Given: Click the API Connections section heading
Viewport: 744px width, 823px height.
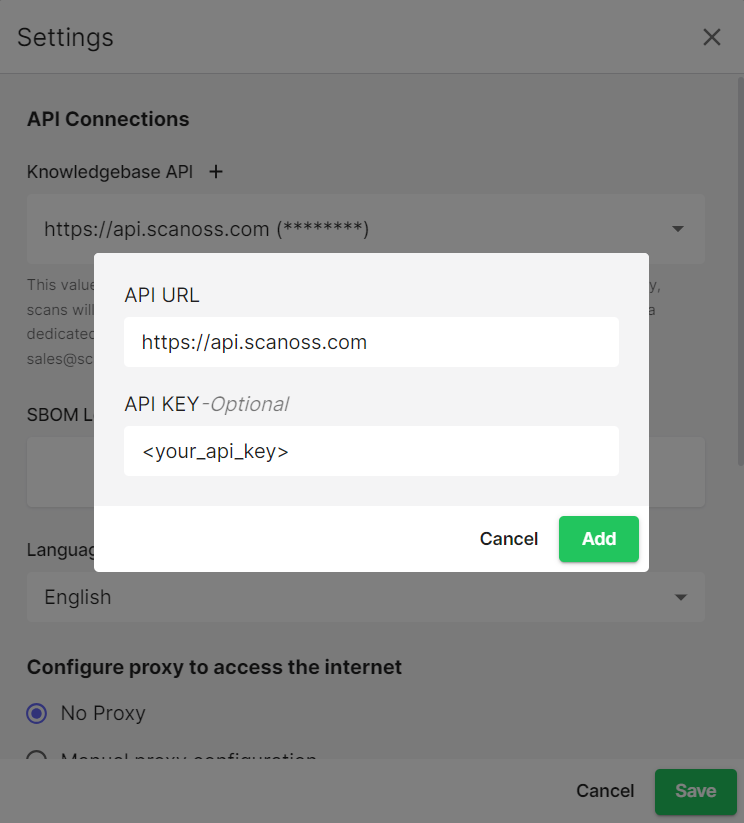Looking at the screenshot, I should (x=107, y=118).
